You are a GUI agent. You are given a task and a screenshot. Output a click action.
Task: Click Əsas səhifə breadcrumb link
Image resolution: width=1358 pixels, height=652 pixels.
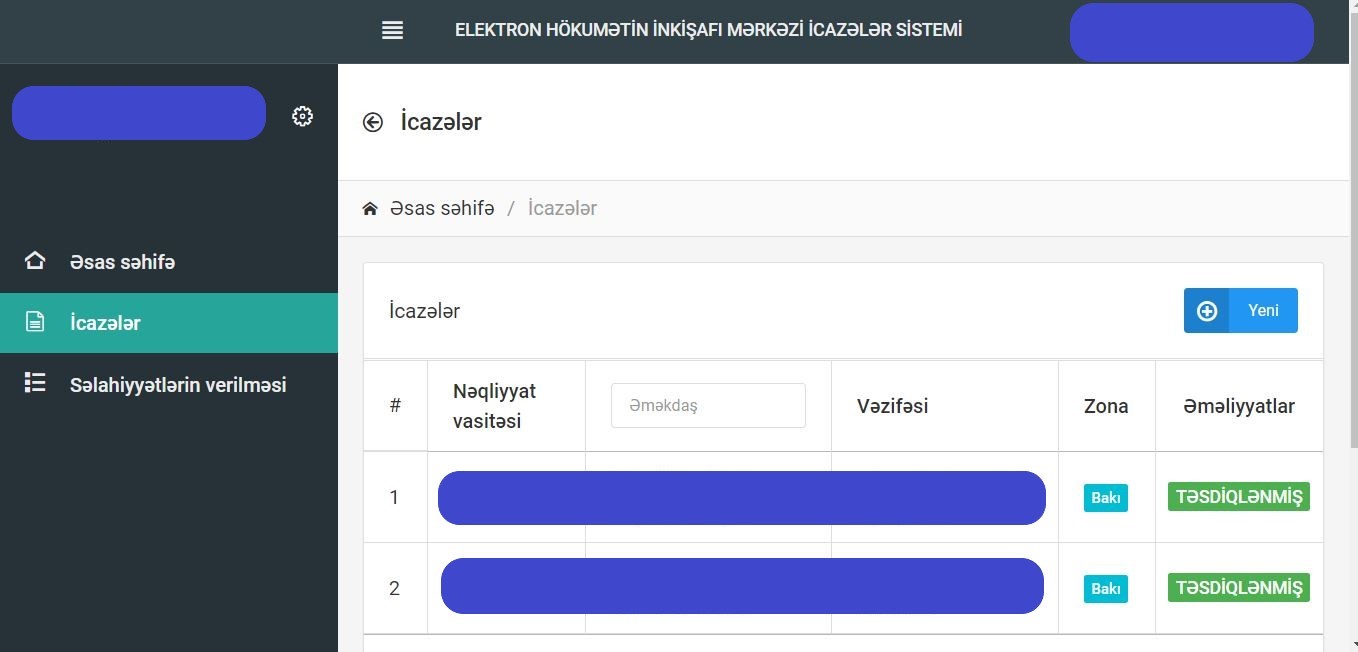coord(442,208)
